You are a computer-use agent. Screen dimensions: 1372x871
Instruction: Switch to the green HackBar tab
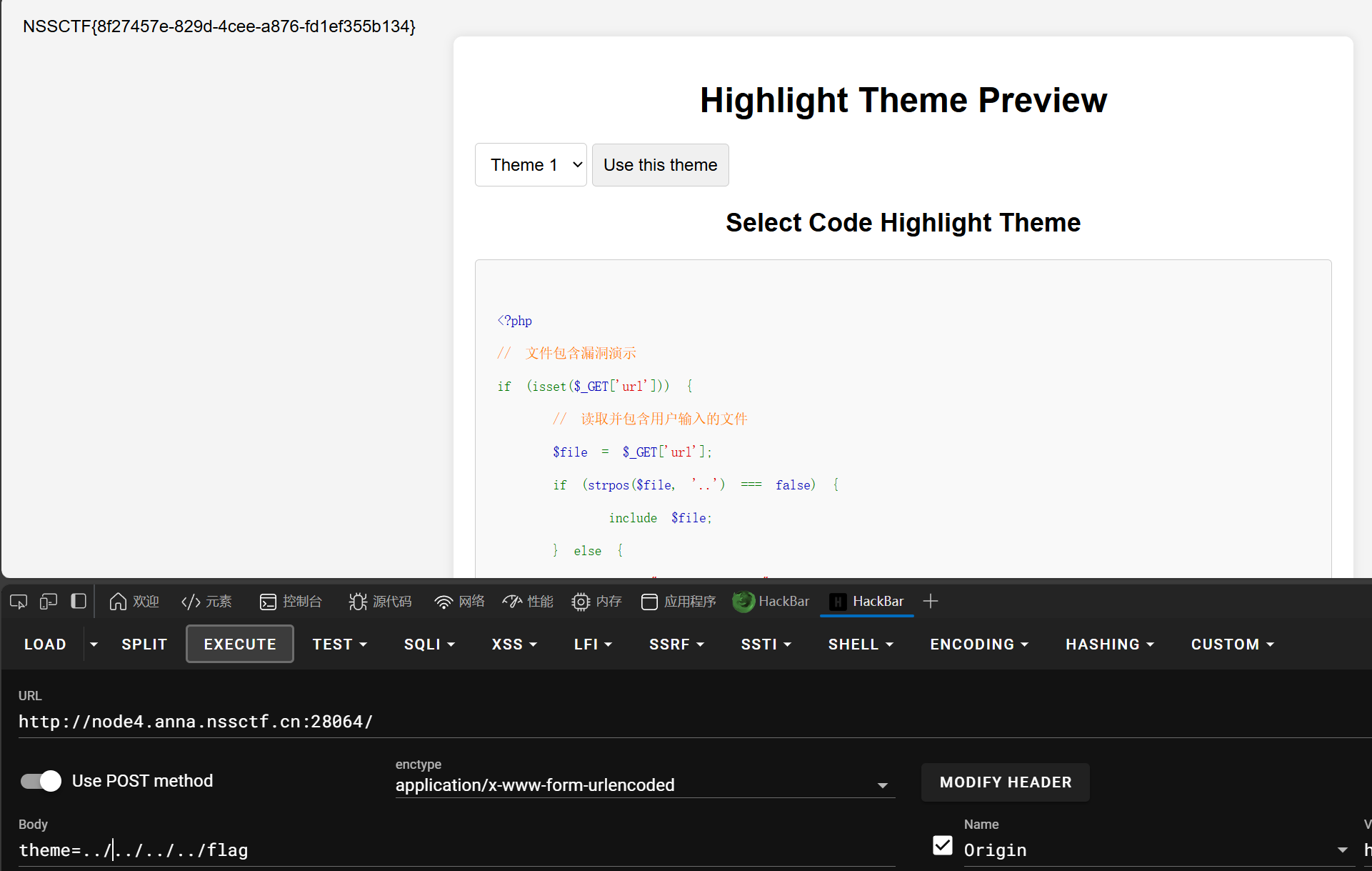772,602
